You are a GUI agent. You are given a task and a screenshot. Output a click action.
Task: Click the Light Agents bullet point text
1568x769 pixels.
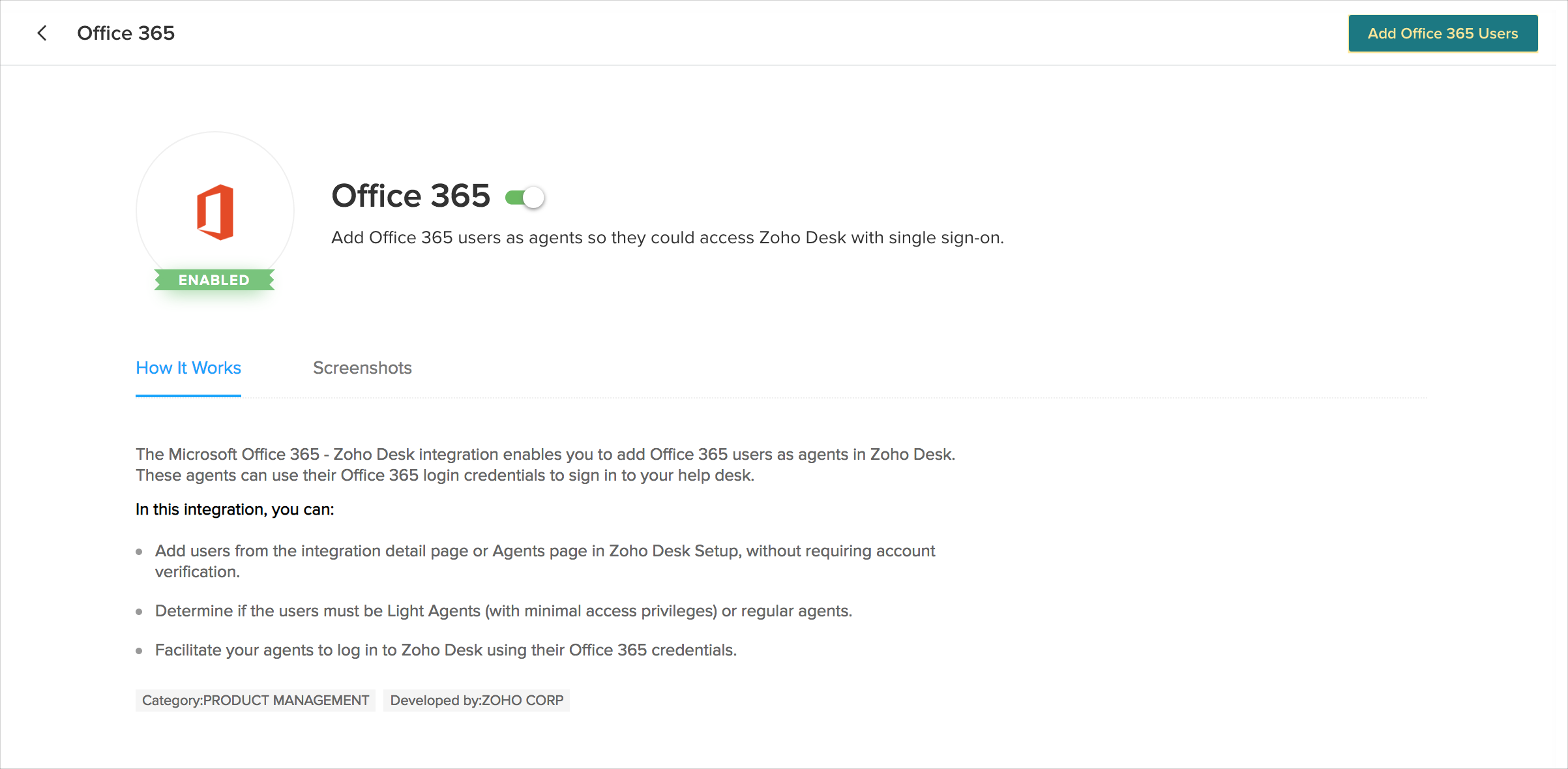click(503, 611)
